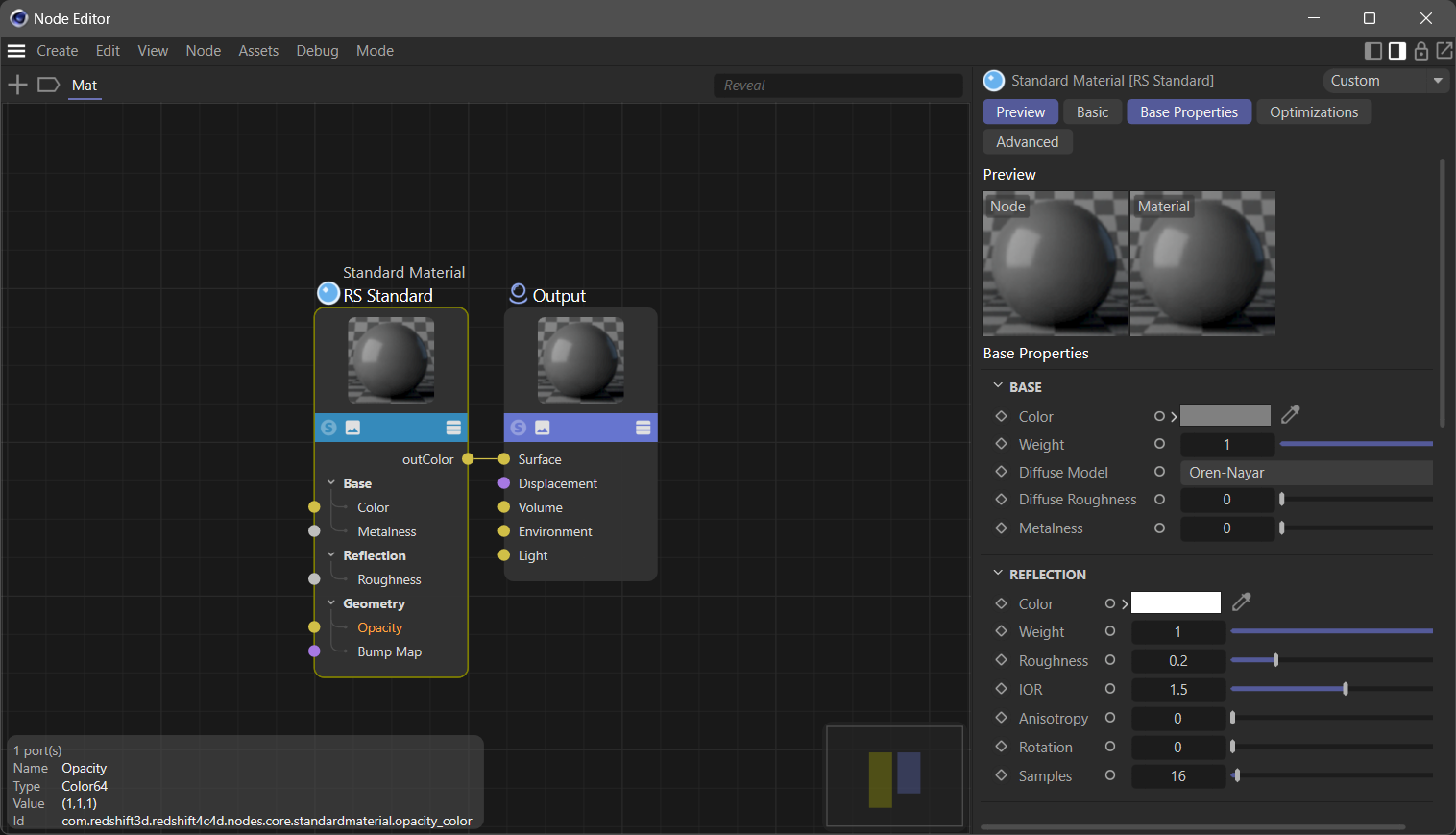Click the outColor output port
Image resolution: width=1456 pixels, height=835 pixels.
click(x=468, y=459)
